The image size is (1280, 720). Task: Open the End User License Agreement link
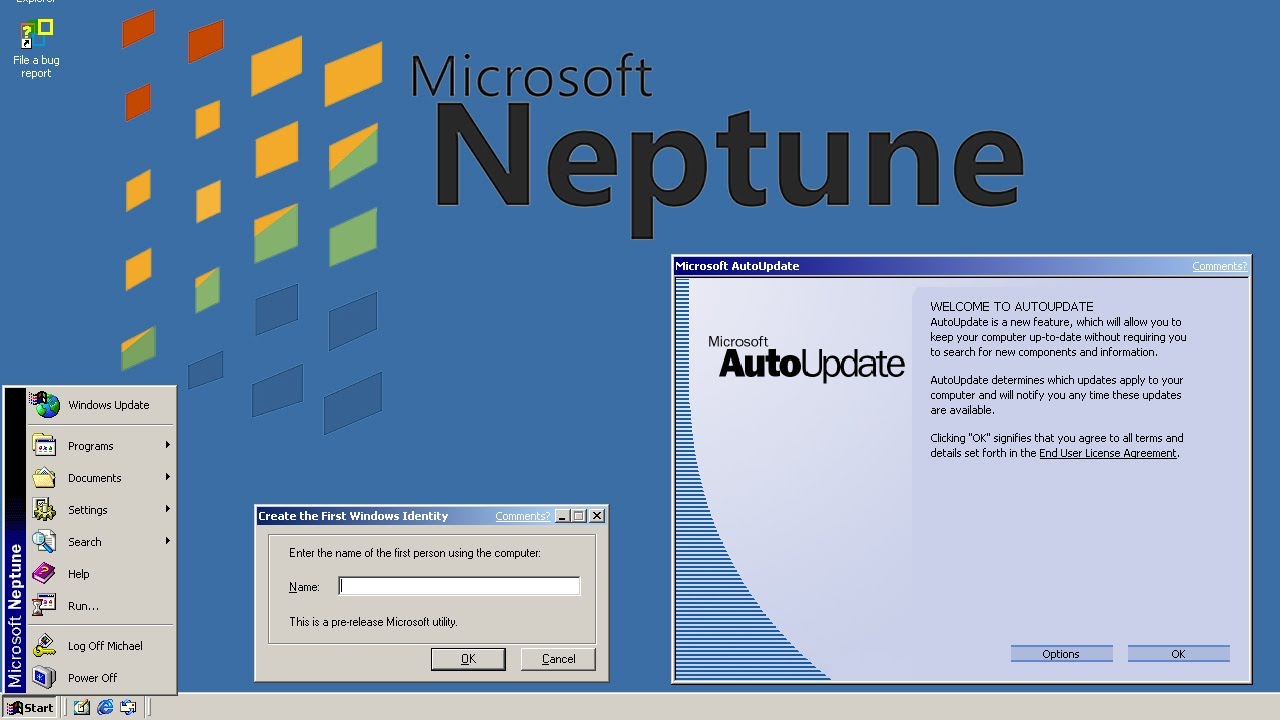[x=1108, y=453]
